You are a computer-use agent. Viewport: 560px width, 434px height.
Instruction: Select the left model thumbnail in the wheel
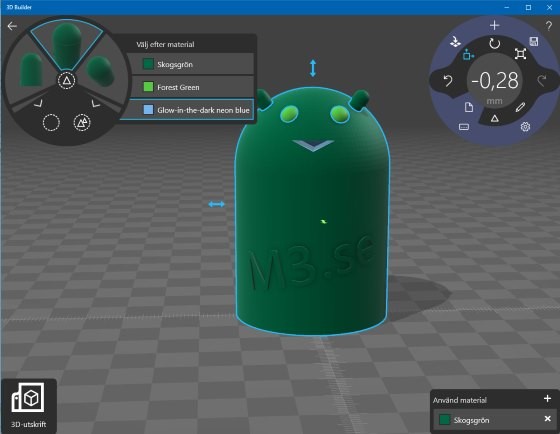click(31, 70)
